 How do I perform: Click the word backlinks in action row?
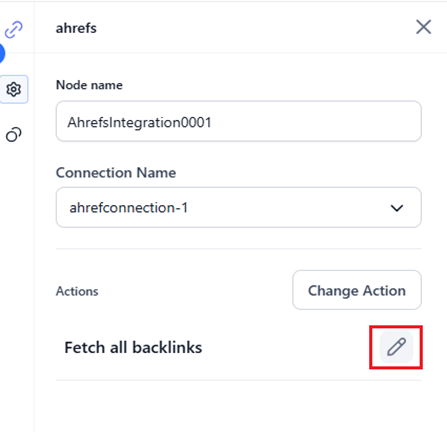pyautogui.click(x=167, y=347)
